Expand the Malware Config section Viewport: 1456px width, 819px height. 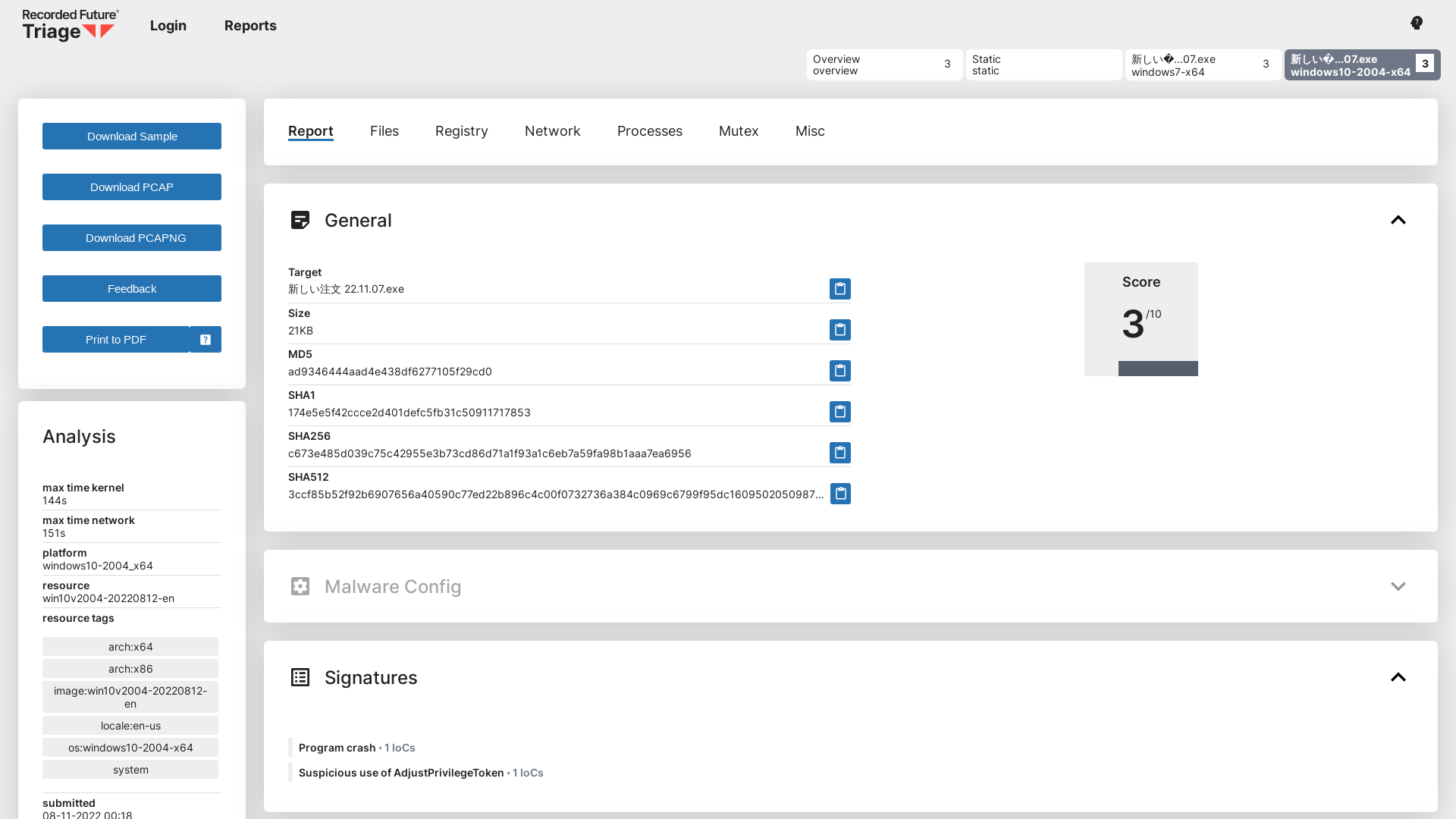pos(1398,586)
